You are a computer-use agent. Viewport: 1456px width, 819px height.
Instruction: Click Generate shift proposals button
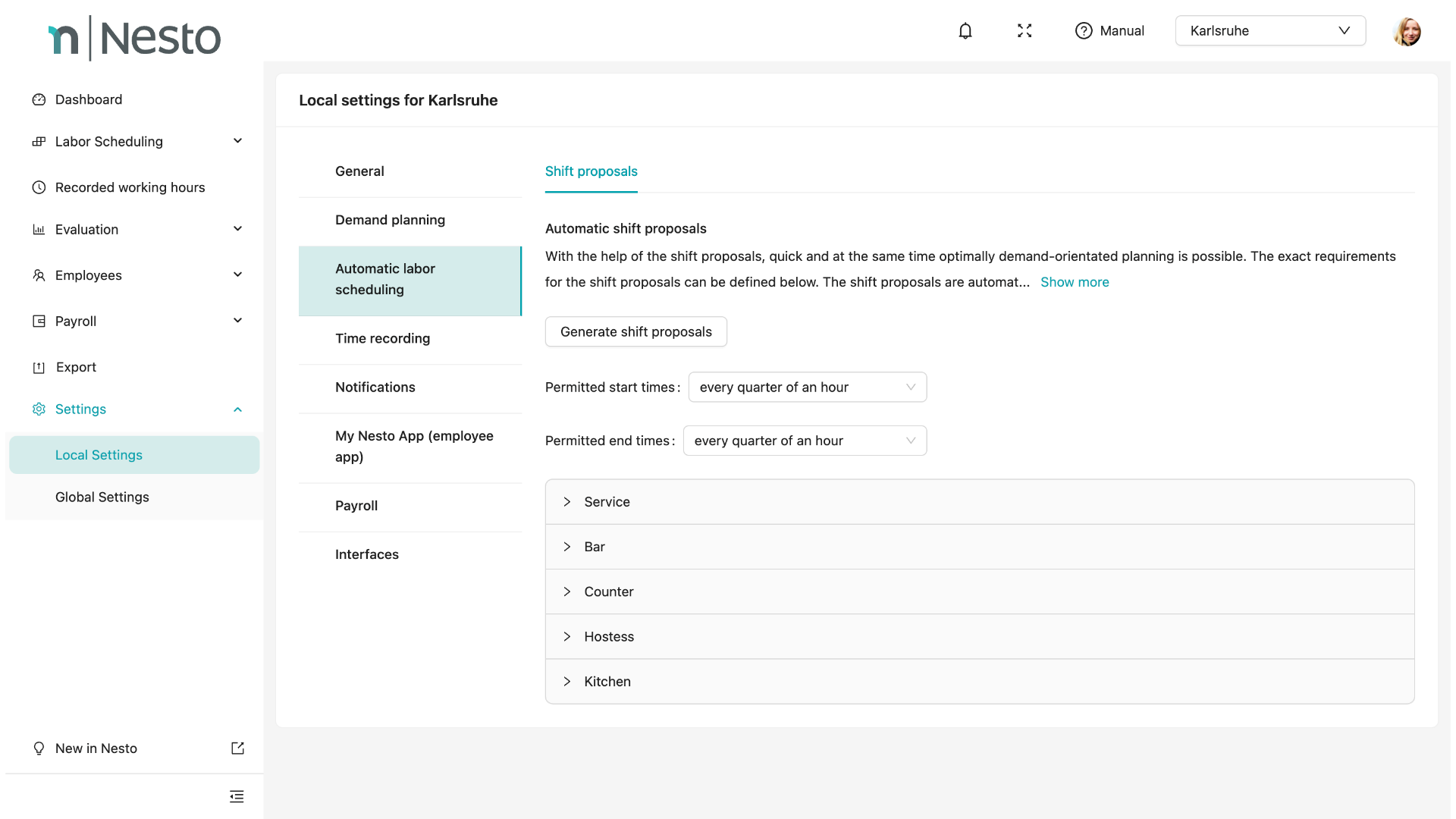click(x=635, y=332)
